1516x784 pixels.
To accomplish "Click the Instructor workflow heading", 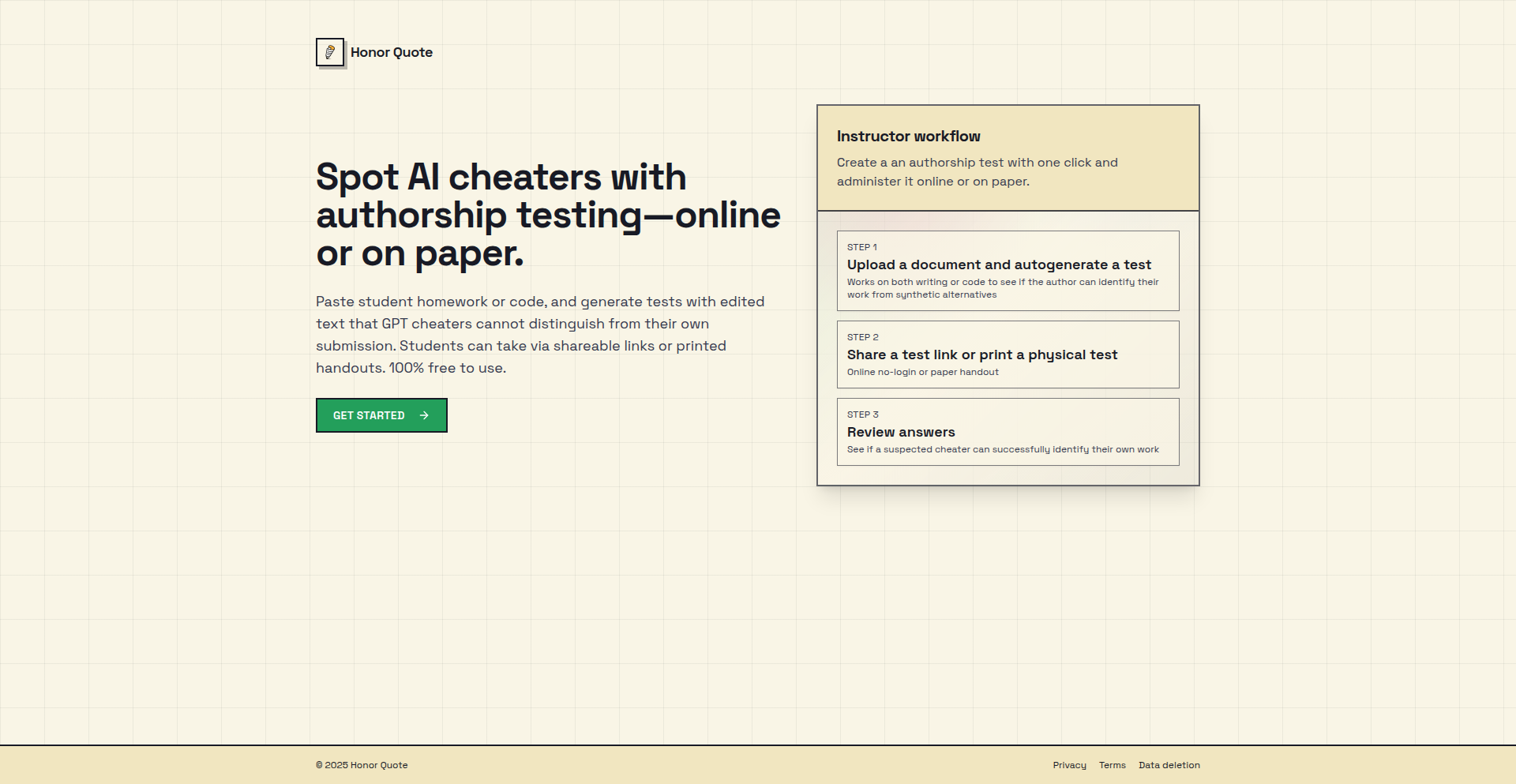I will [x=909, y=137].
